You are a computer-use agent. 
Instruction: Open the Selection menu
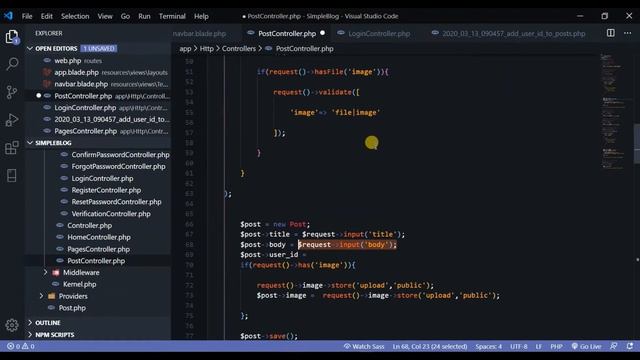[75, 16]
